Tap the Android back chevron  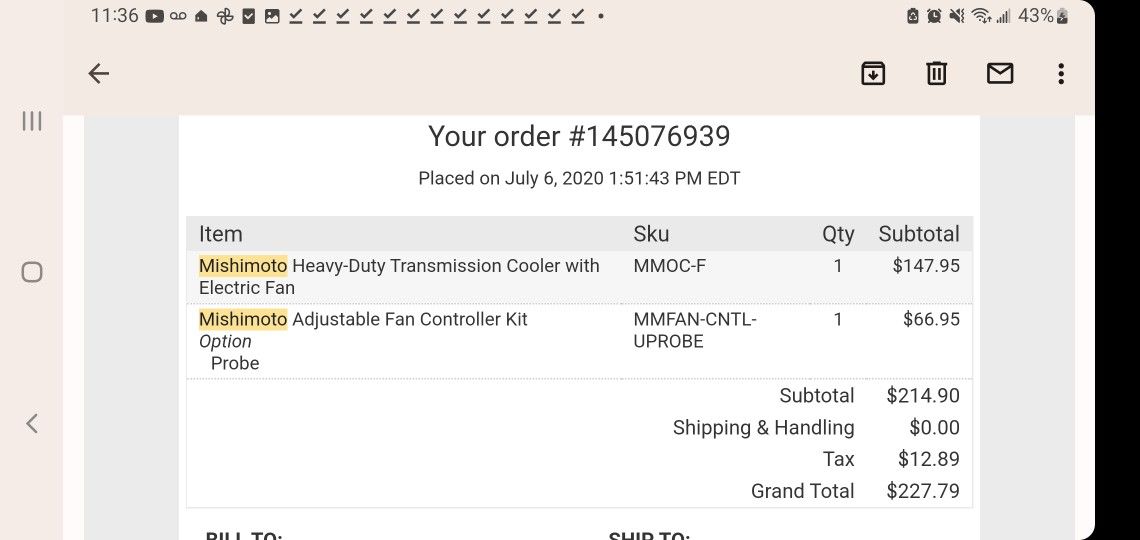click(32, 423)
